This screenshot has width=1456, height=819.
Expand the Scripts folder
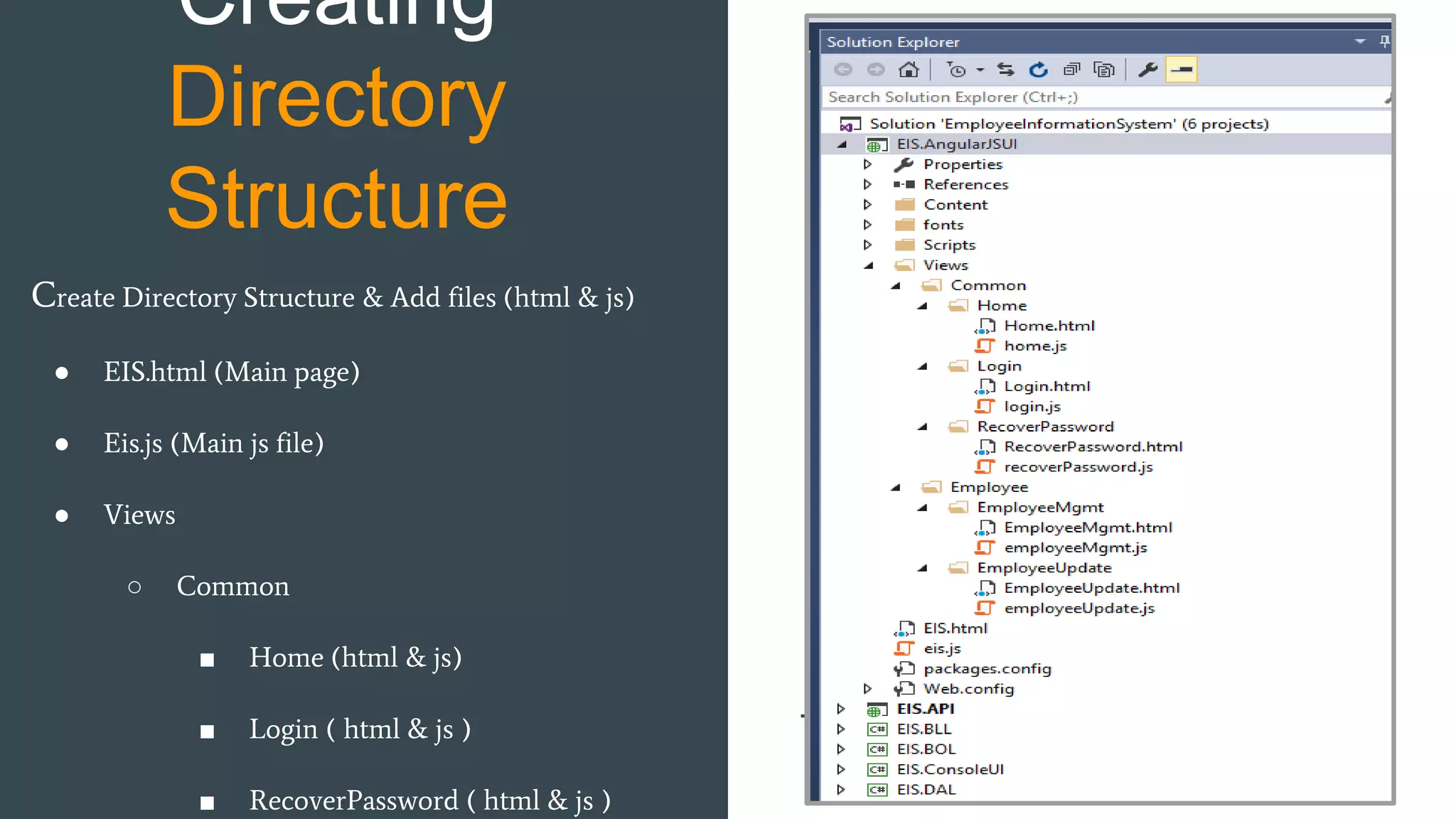click(867, 245)
